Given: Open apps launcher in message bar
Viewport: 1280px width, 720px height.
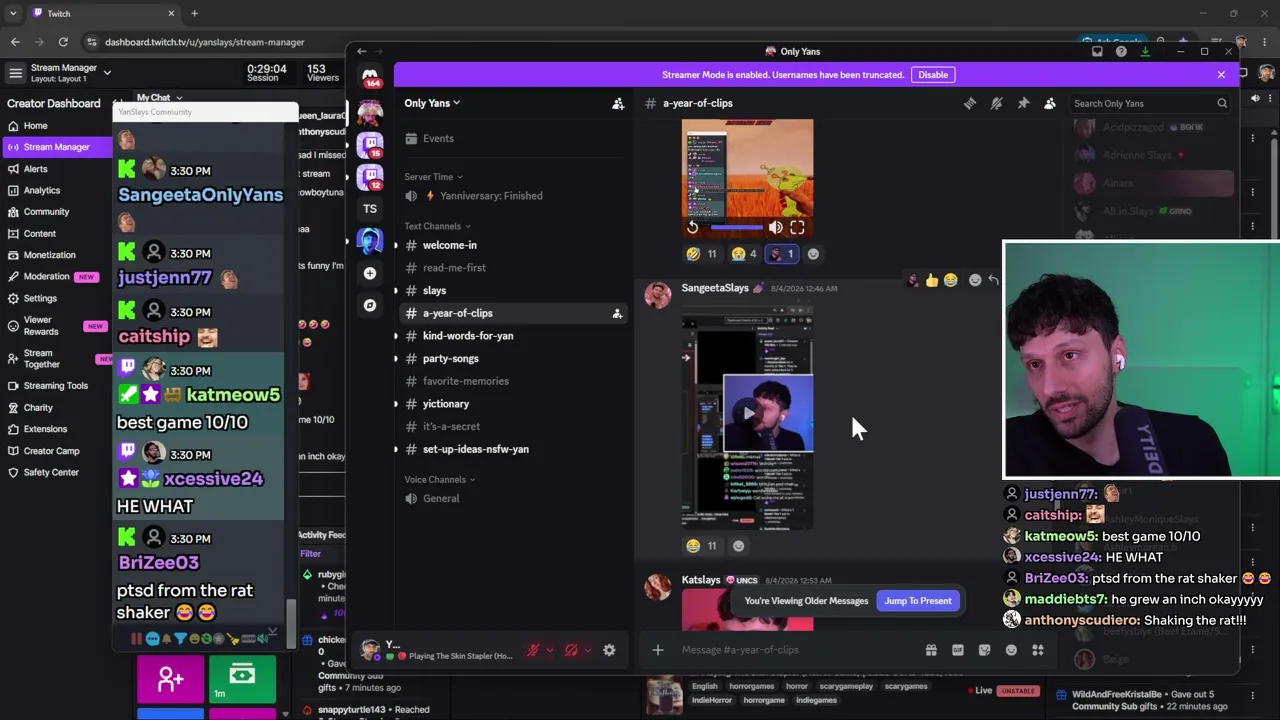Looking at the screenshot, I should (1038, 650).
